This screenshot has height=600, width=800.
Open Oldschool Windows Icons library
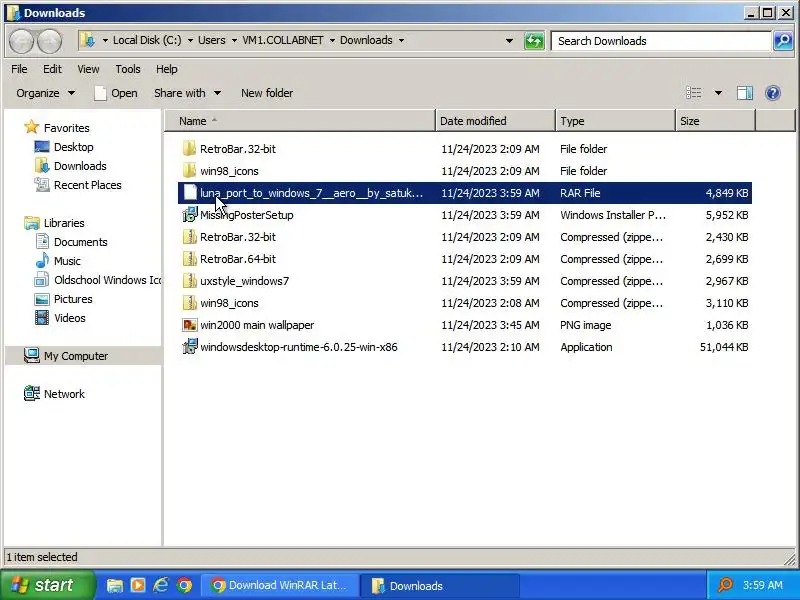107,280
